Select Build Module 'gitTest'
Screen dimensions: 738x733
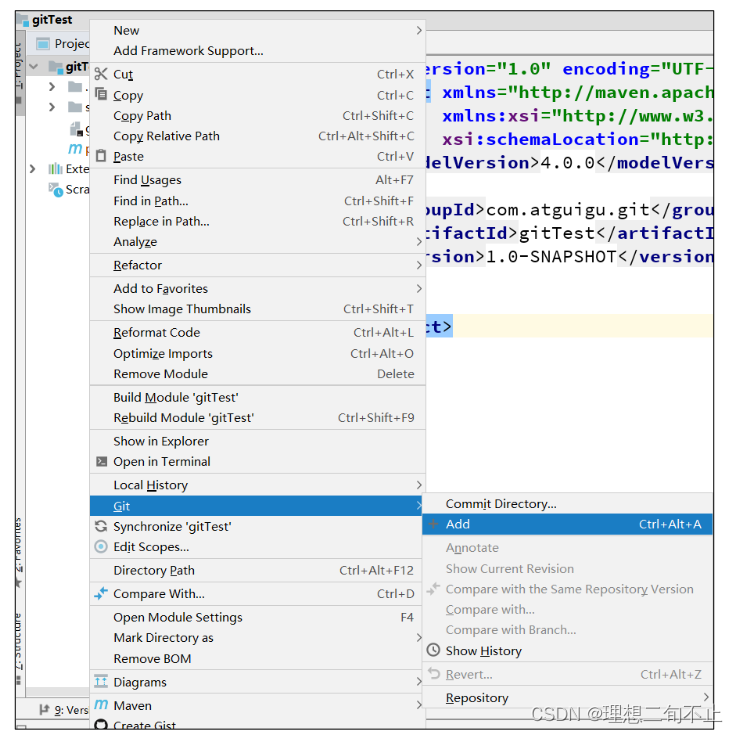tap(257, 397)
